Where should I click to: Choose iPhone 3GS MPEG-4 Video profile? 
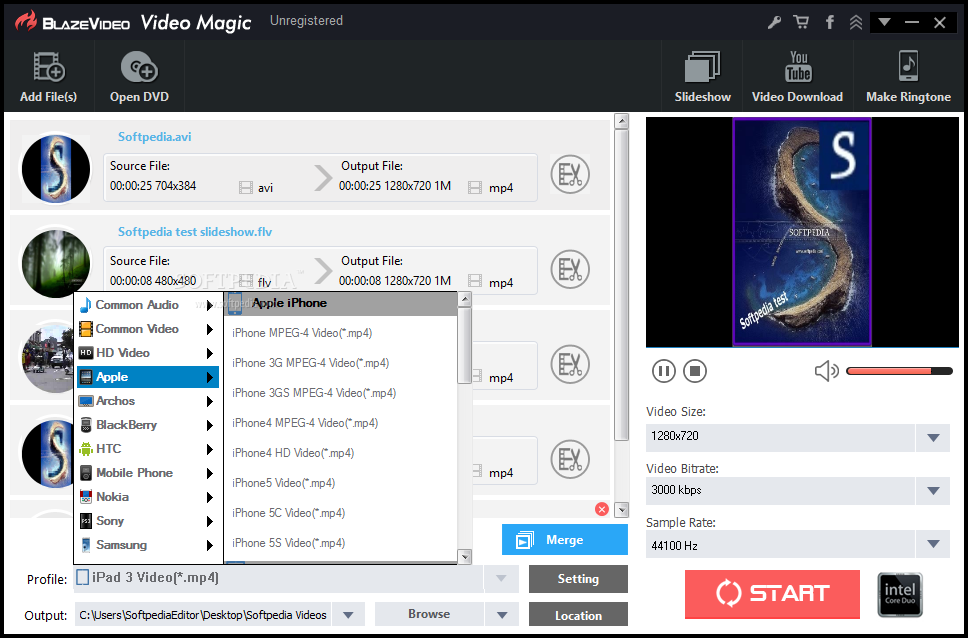[341, 393]
